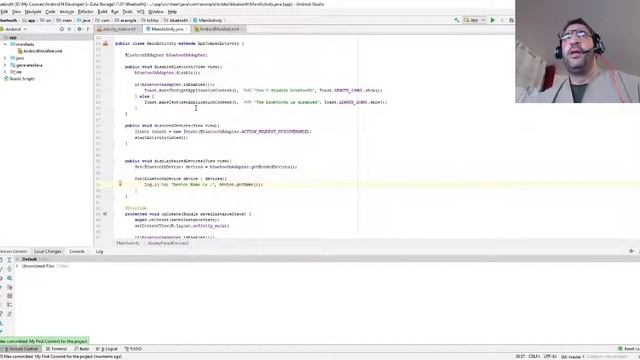Click the UTF-8 encoding in status bar
The height and width of the screenshot is (360, 640).
551,357
